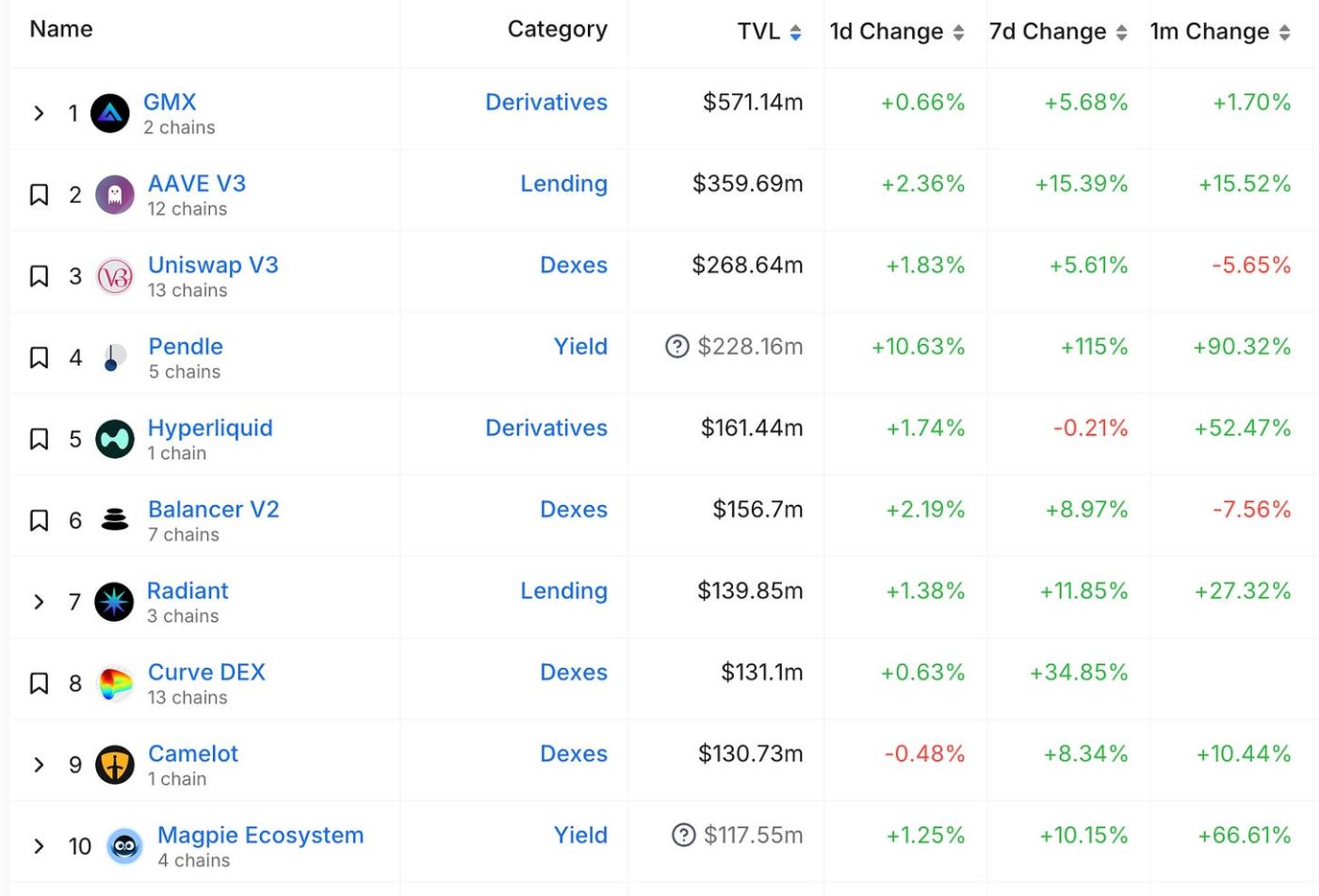Expand the GMX row chevron
Image resolution: width=1319 pixels, height=896 pixels.
point(39,114)
